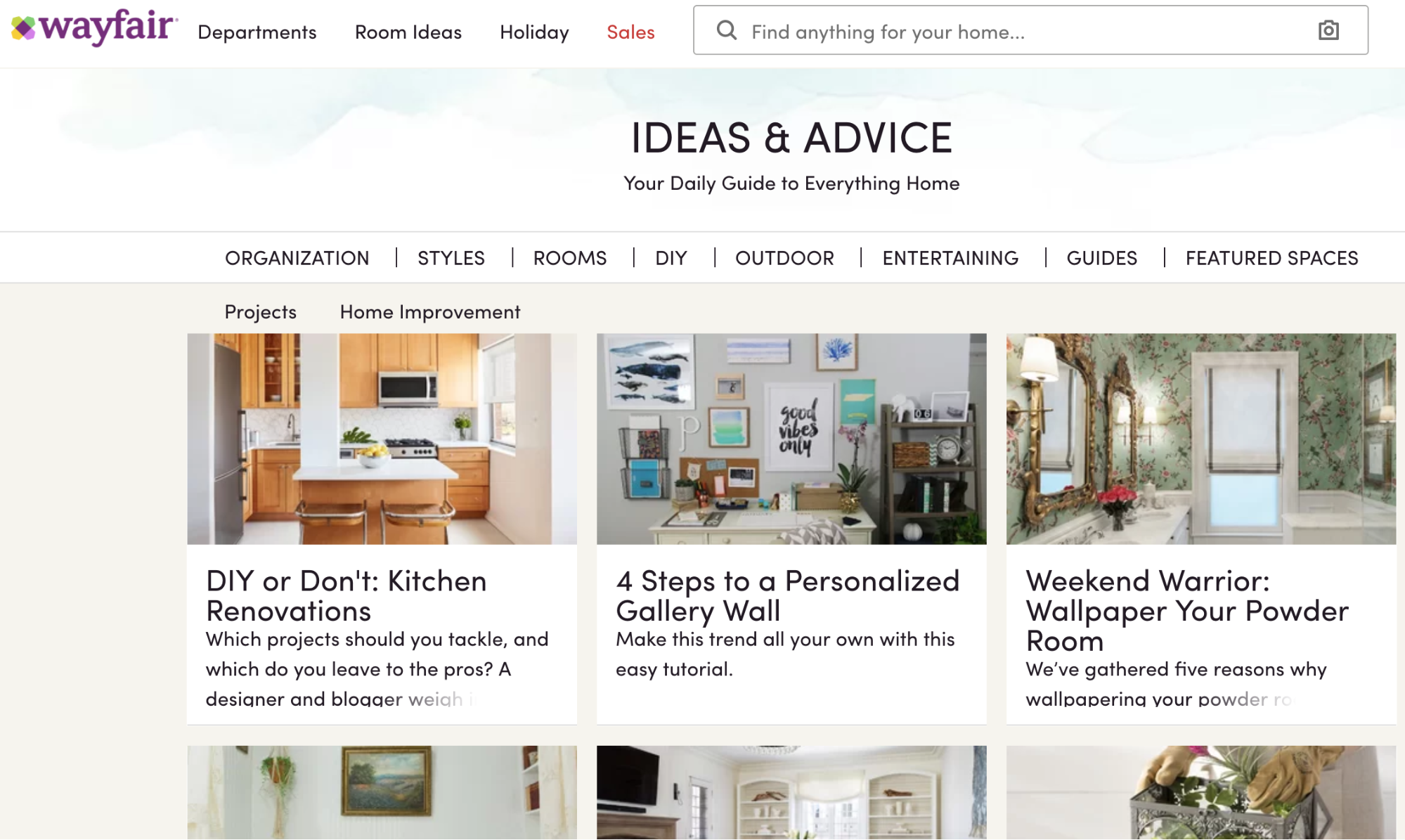1405x840 pixels.
Task: Open the camera search icon
Action: point(1329,30)
